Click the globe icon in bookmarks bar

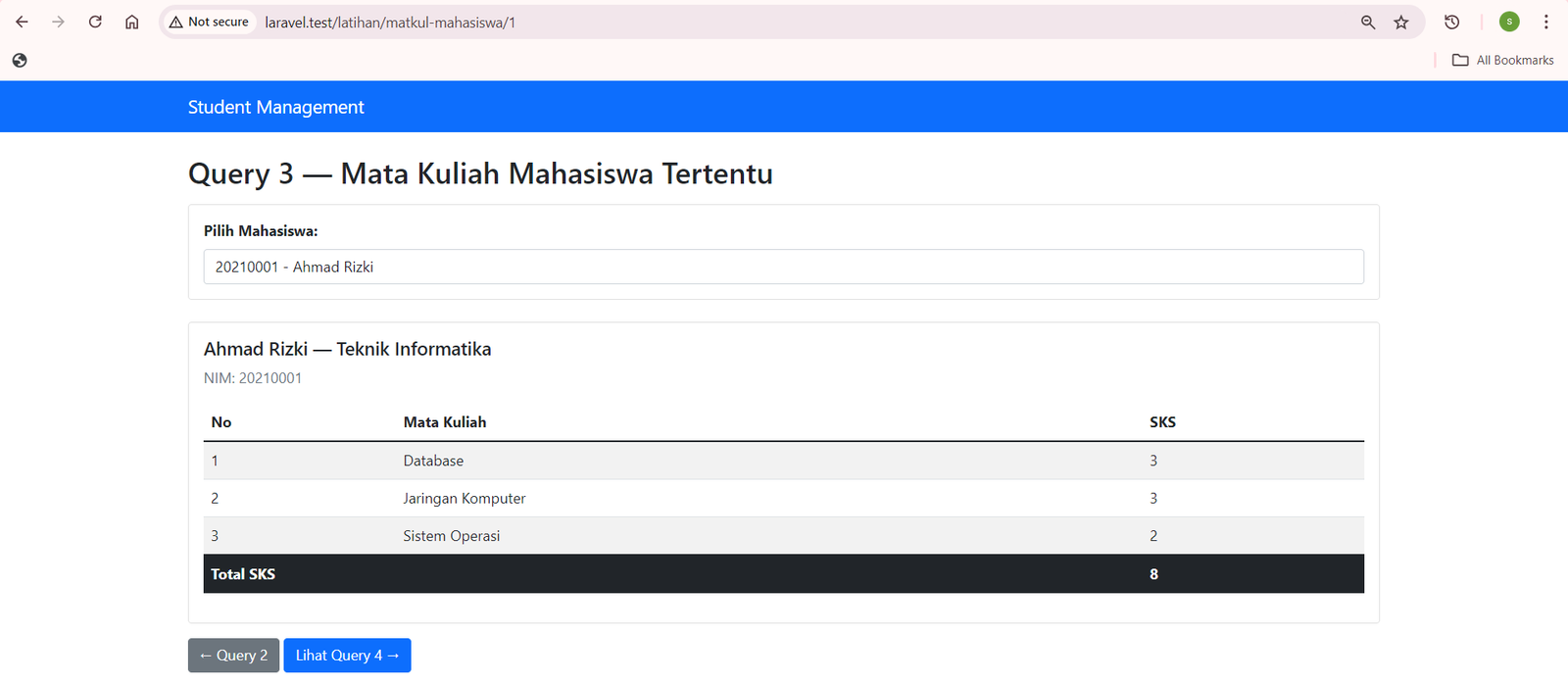(x=20, y=60)
